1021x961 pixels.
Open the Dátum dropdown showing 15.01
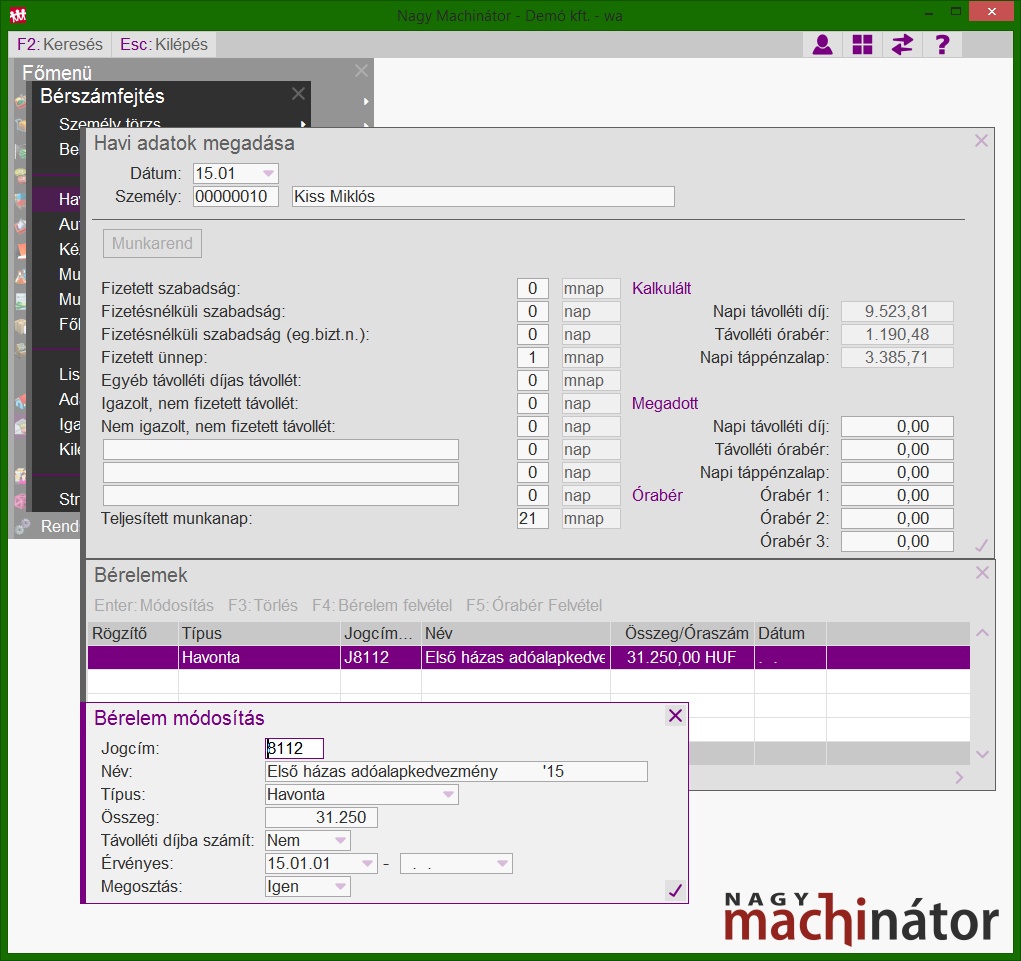(x=267, y=174)
